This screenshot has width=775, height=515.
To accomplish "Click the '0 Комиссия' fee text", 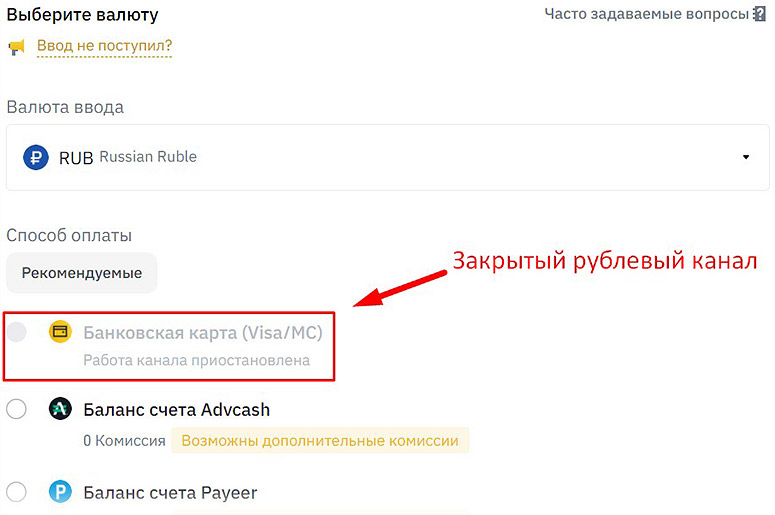I will tap(124, 440).
